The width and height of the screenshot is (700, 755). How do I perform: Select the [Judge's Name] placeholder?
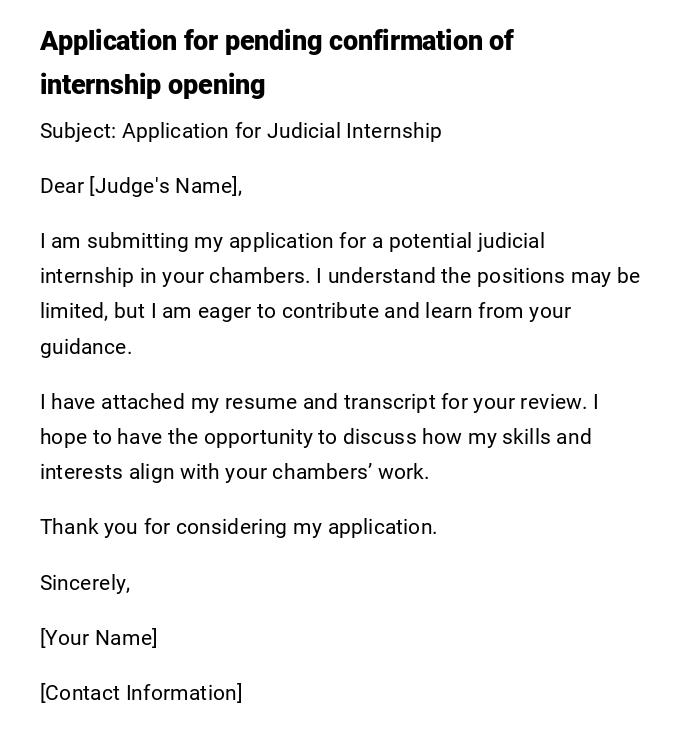[x=165, y=186]
